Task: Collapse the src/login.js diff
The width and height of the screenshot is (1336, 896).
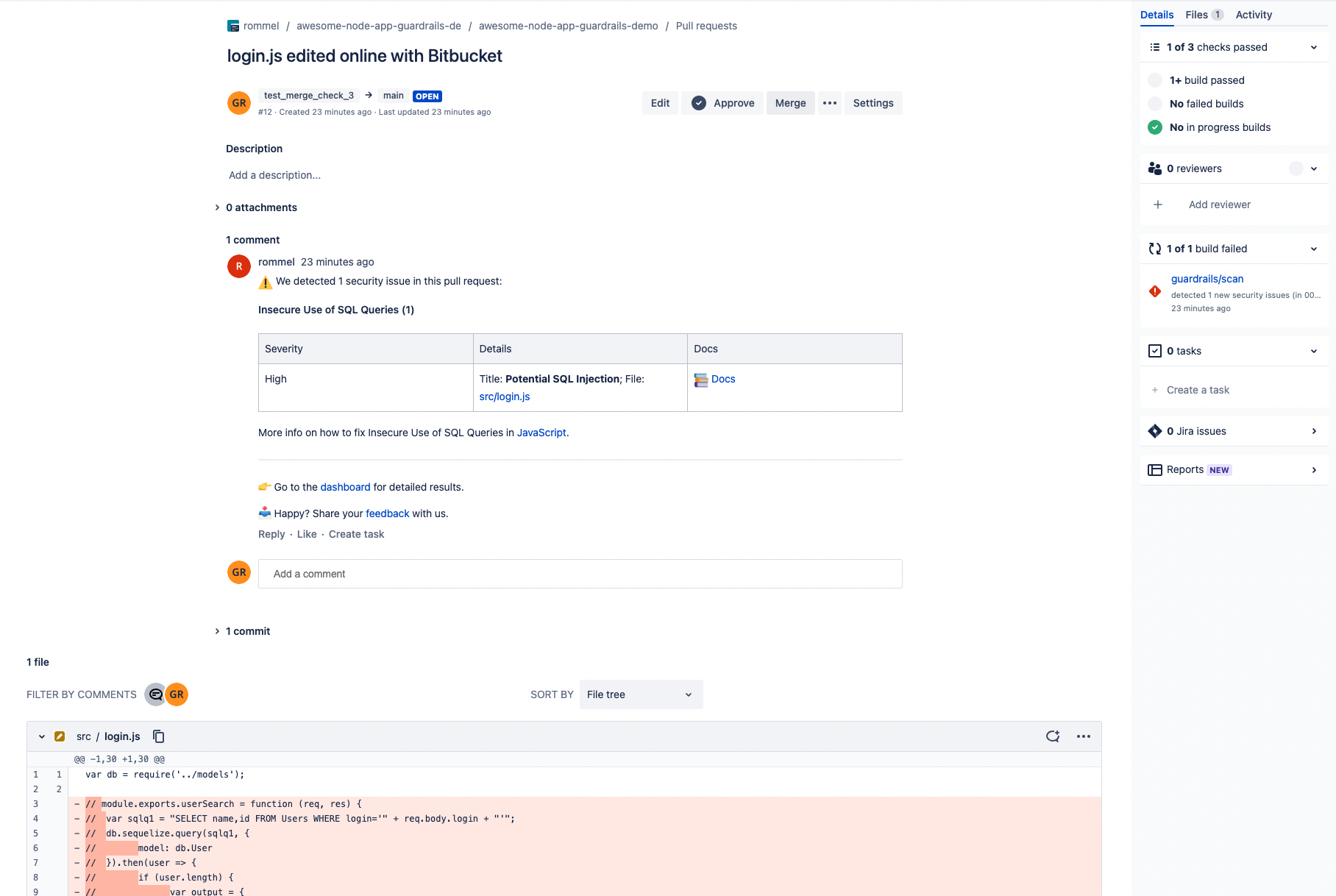Action: [x=42, y=736]
